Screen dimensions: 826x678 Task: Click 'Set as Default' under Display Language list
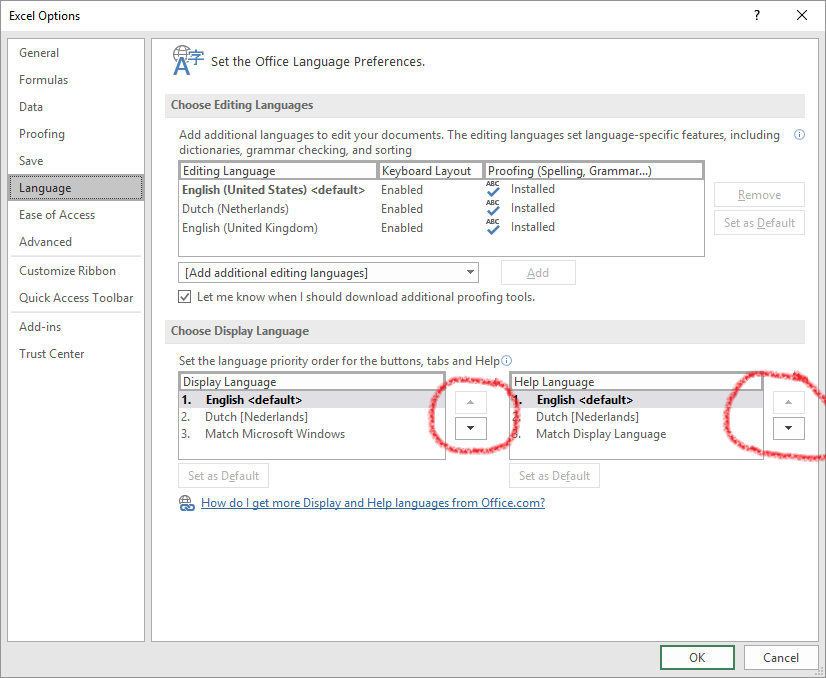tap(223, 476)
